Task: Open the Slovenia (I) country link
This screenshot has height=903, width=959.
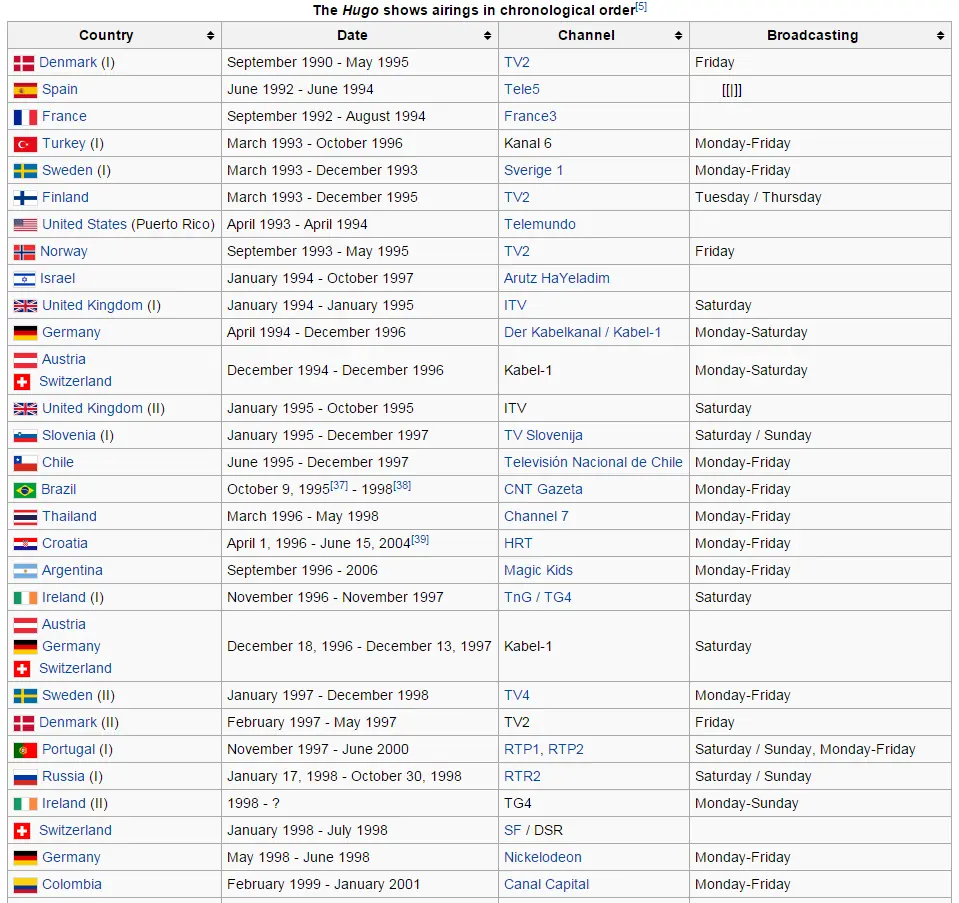Action: (68, 435)
